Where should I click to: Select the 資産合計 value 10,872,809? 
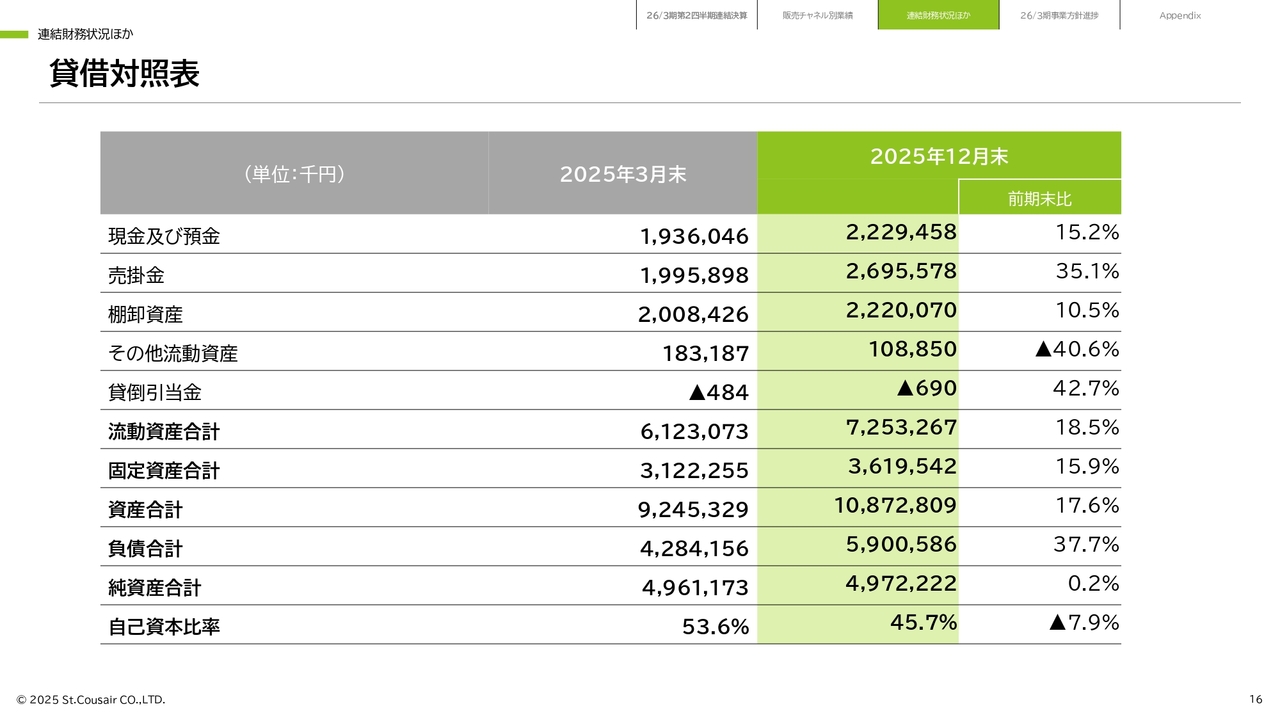(894, 505)
